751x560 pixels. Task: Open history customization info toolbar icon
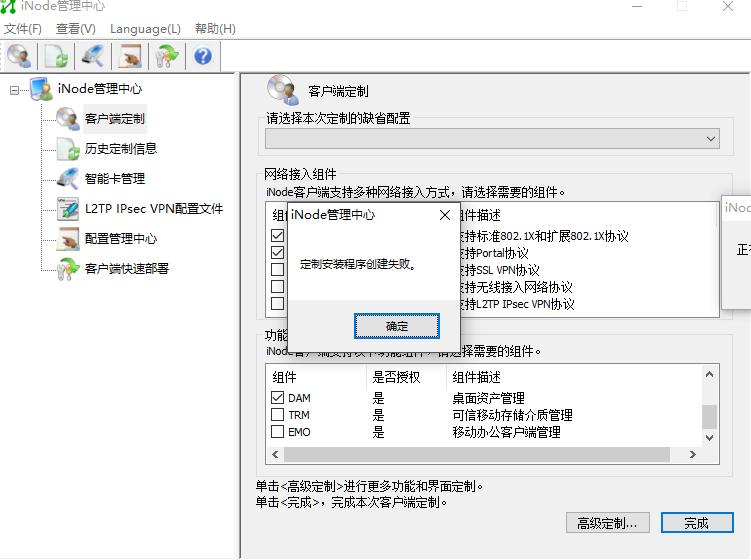(x=56, y=56)
